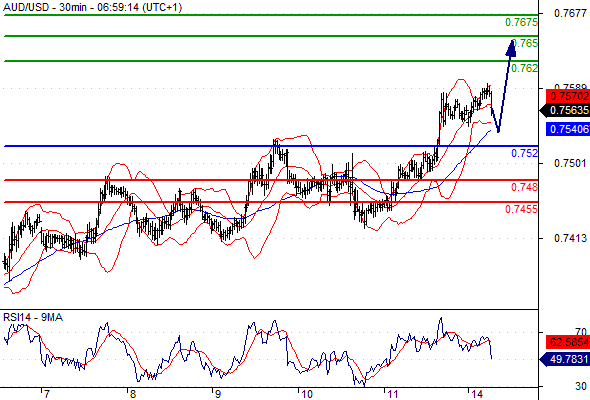
Task: Click the 0.7501 price axis label
Action: click(x=570, y=163)
